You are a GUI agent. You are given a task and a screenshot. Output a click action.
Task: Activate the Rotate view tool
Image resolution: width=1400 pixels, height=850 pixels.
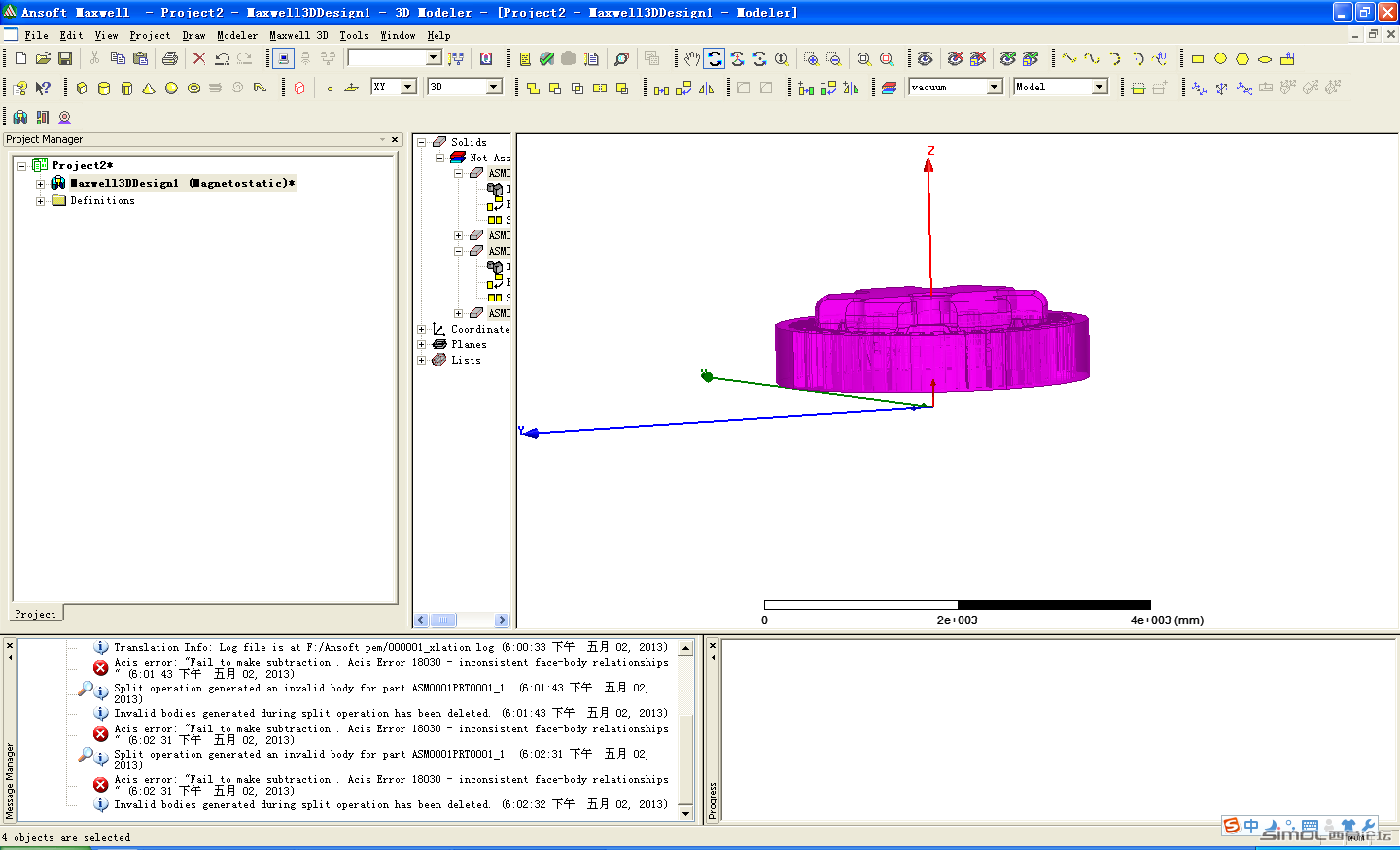(715, 58)
